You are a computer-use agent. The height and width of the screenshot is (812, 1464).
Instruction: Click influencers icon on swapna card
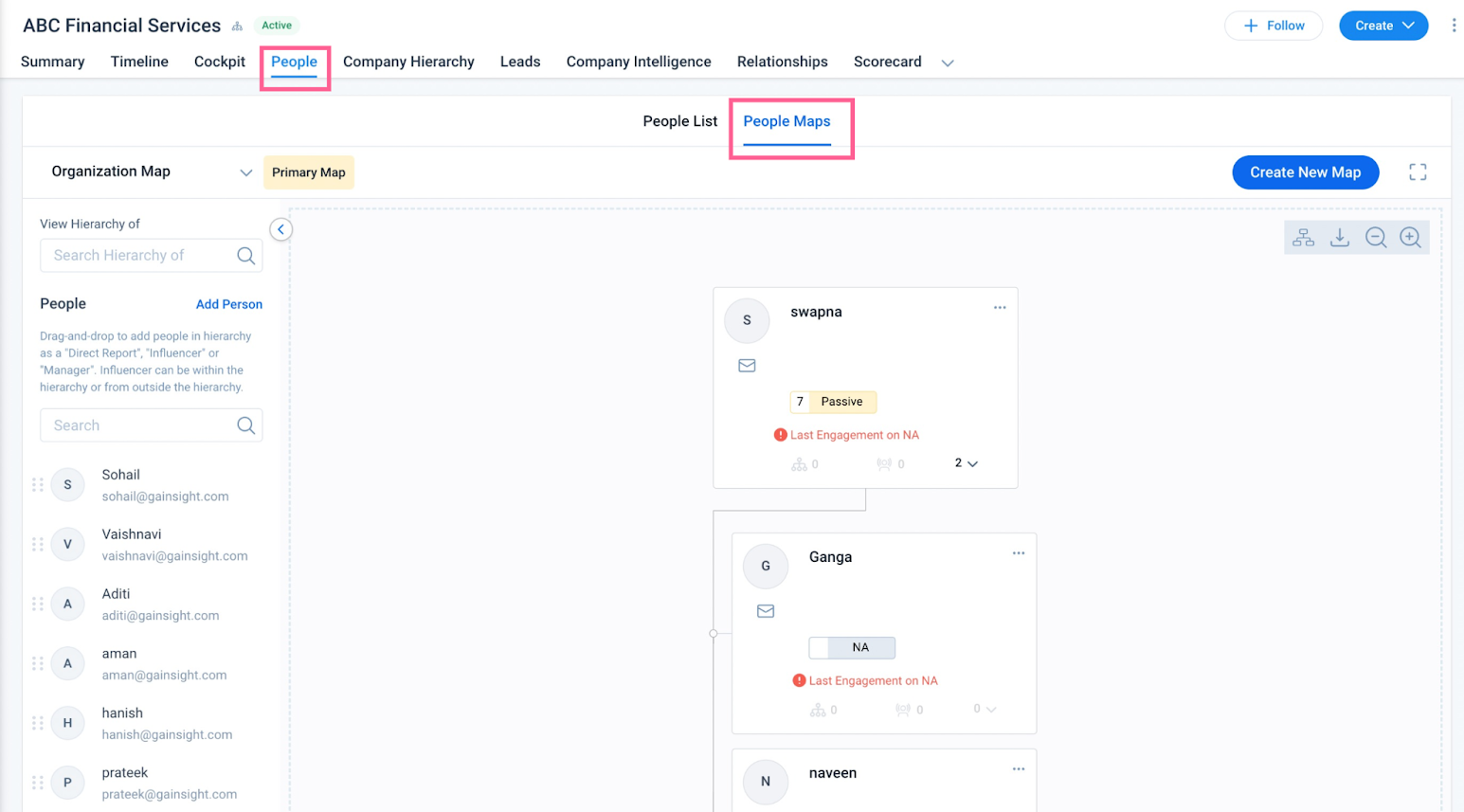[884, 464]
